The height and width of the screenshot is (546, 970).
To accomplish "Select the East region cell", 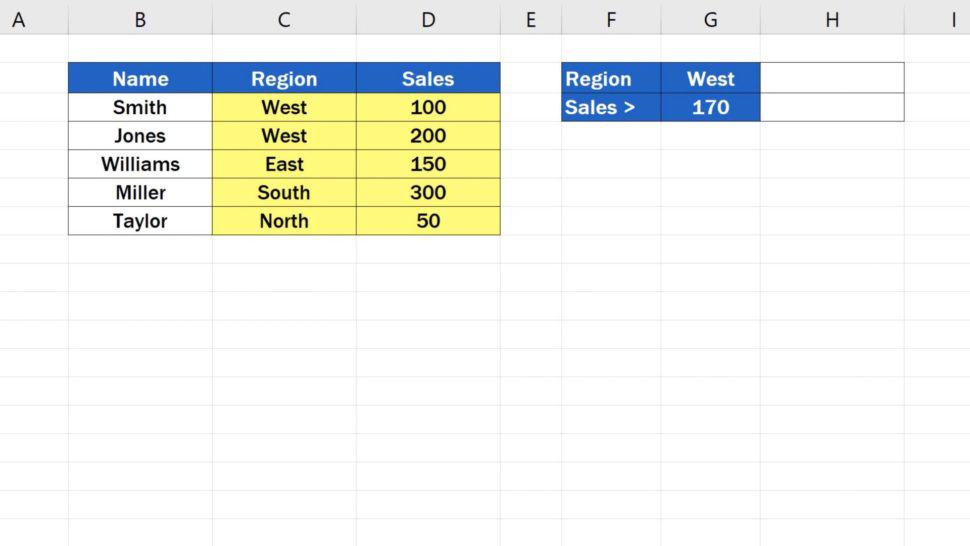I will 284,164.
